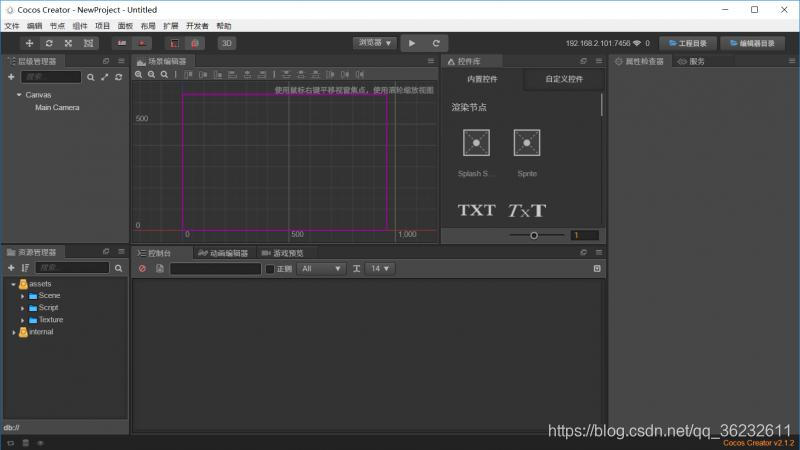Select the Splash Sprite widget thumbnail
Viewport: 800px width, 450px height.
pyautogui.click(x=476, y=143)
